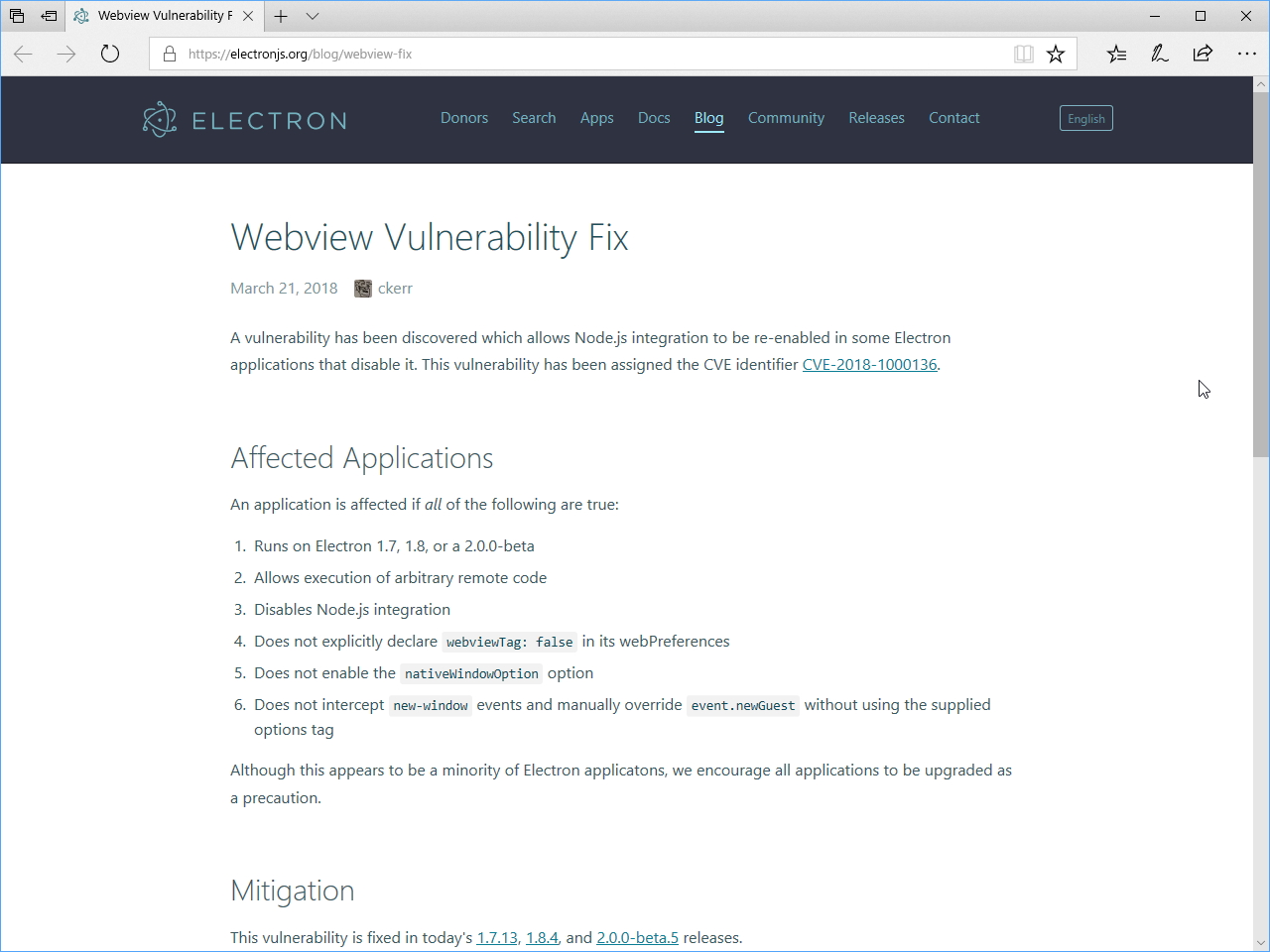The width and height of the screenshot is (1270, 952).
Task: Add page to favorites star
Action: click(1056, 54)
